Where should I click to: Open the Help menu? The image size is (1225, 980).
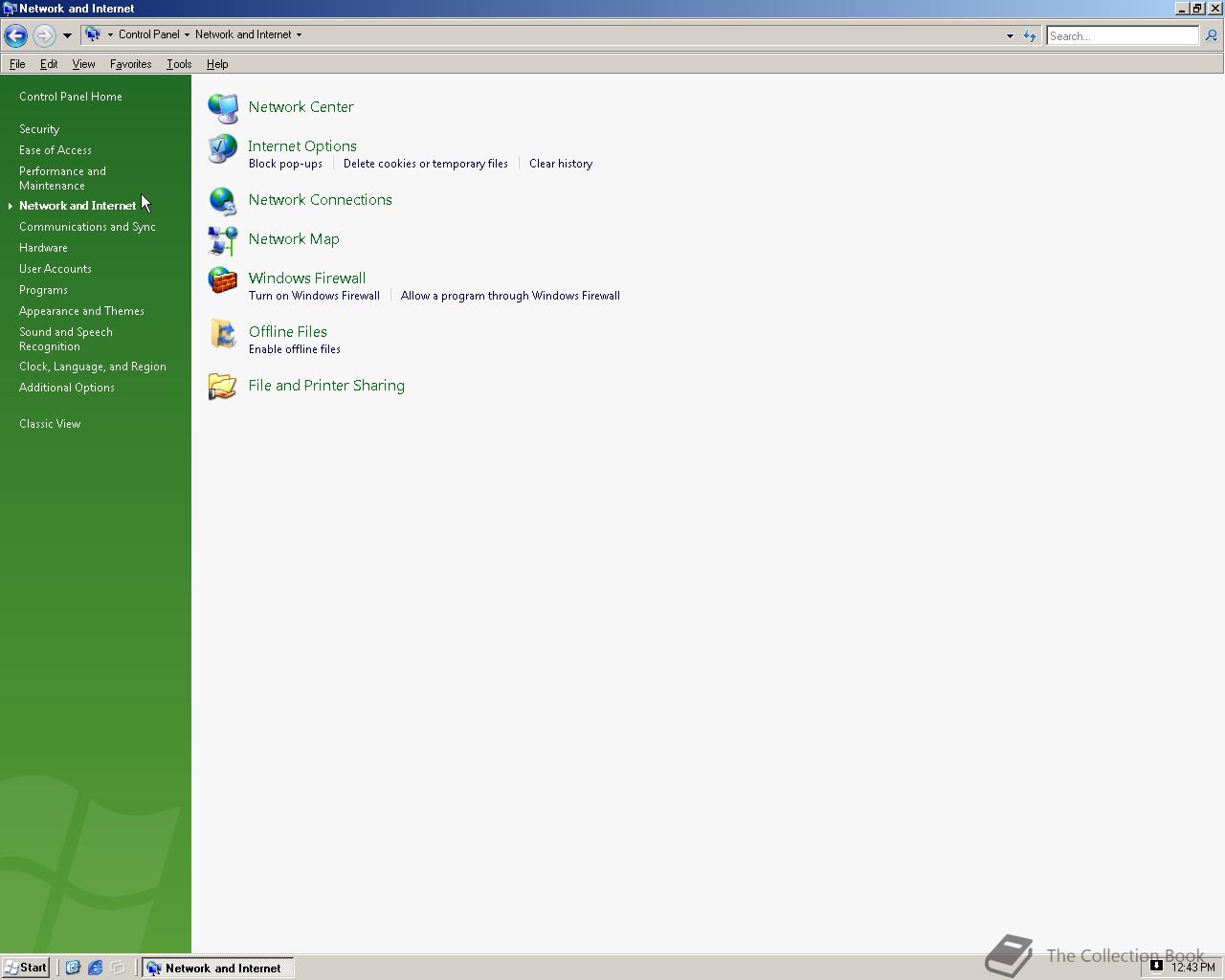tap(217, 64)
